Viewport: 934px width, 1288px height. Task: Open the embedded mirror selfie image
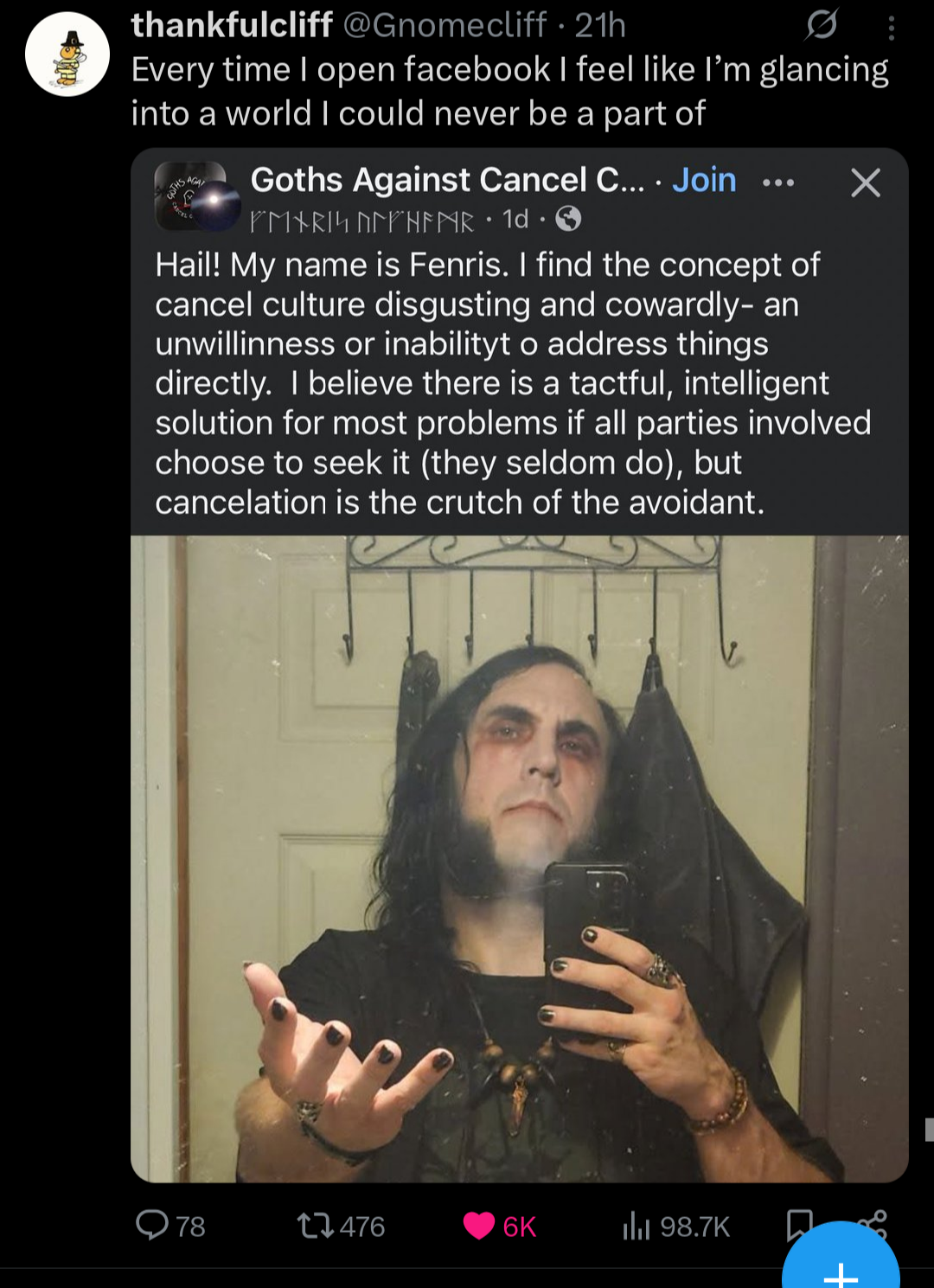(519, 858)
